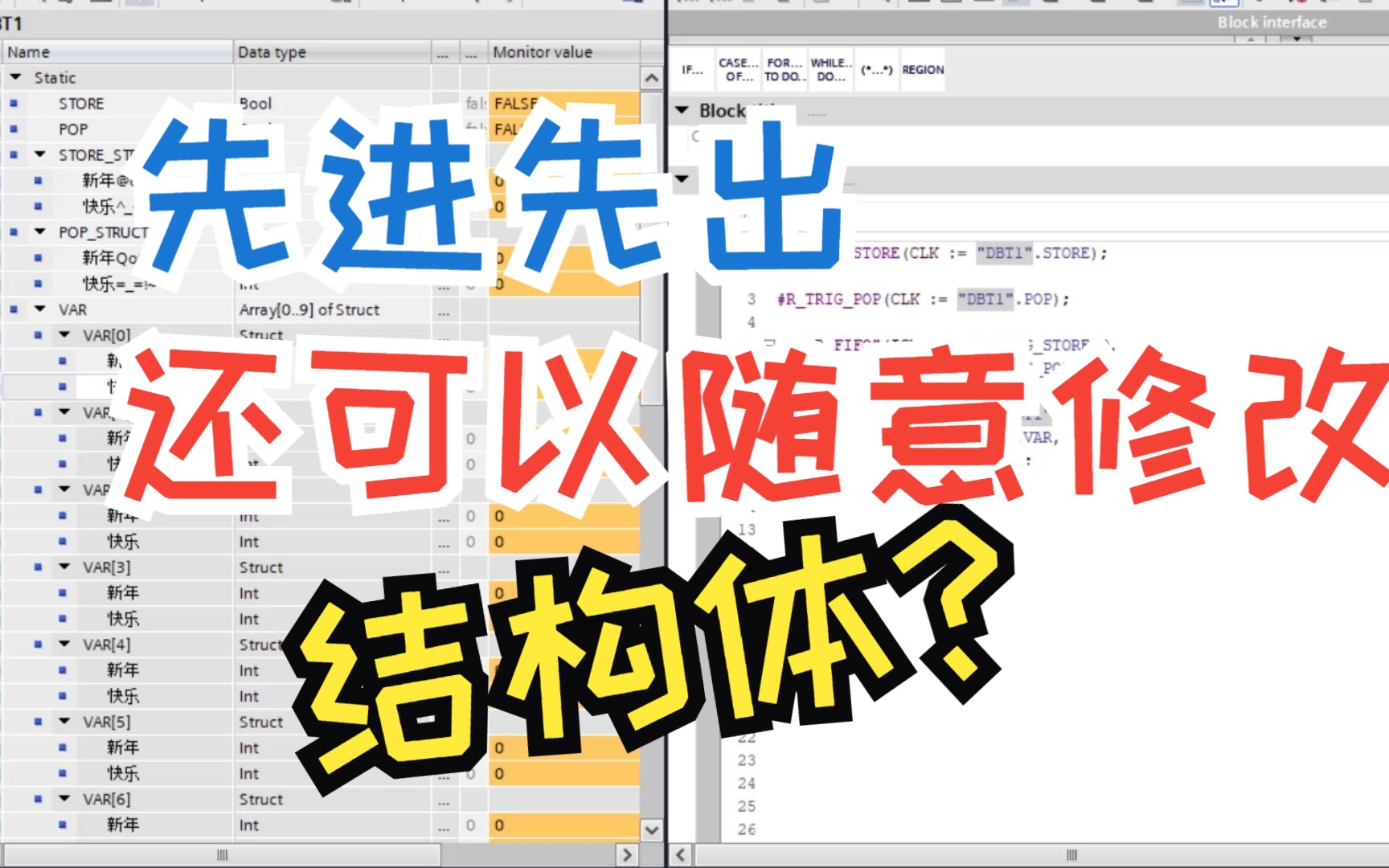This screenshot has width=1389, height=868.
Task: Switch to the DBT1 tab
Action: pos(13,24)
